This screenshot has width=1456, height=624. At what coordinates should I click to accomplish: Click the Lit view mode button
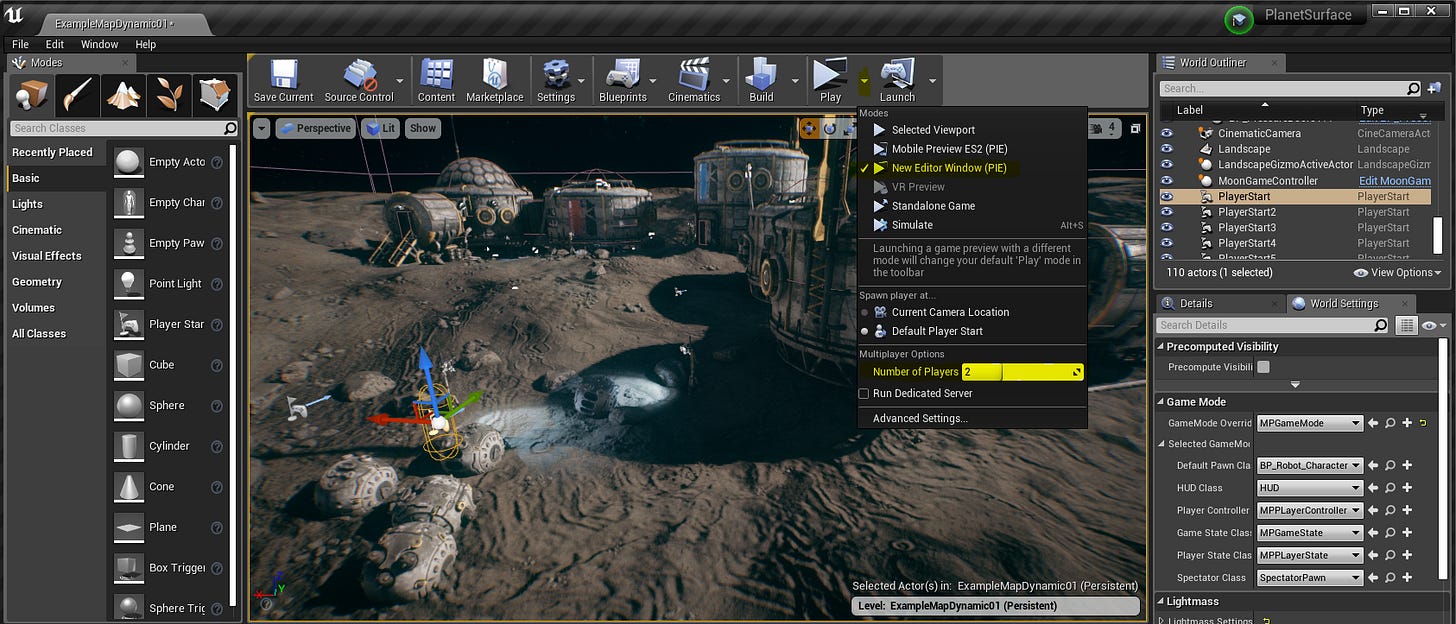[x=382, y=128]
